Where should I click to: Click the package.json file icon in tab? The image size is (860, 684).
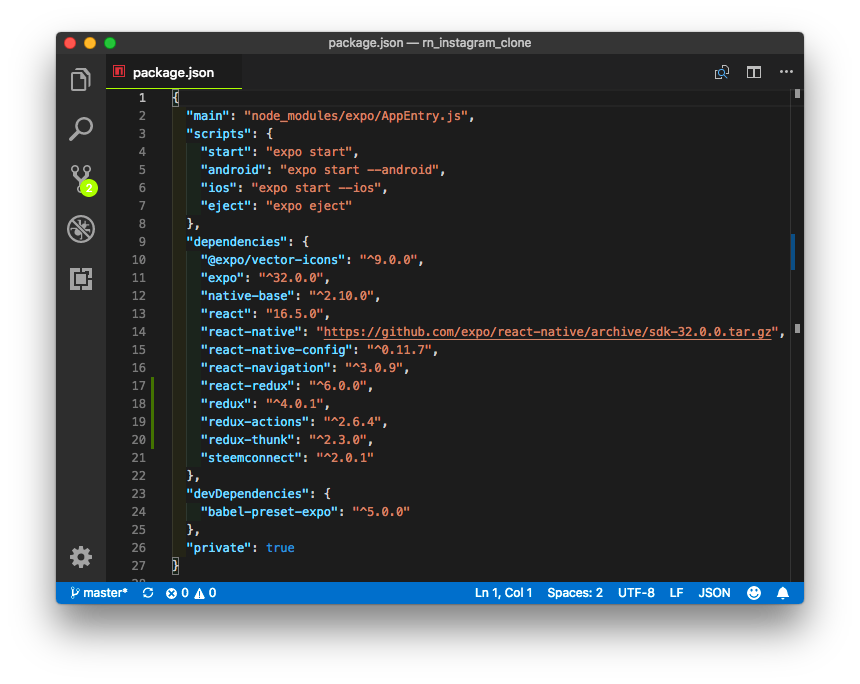[x=119, y=72]
